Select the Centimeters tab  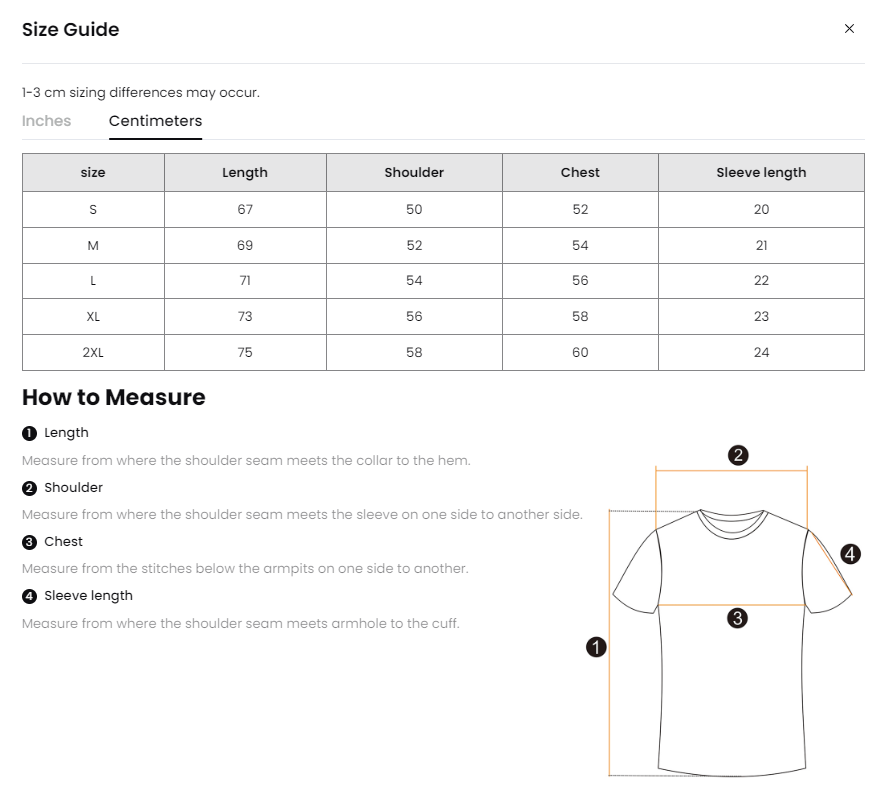pyautogui.click(x=155, y=121)
